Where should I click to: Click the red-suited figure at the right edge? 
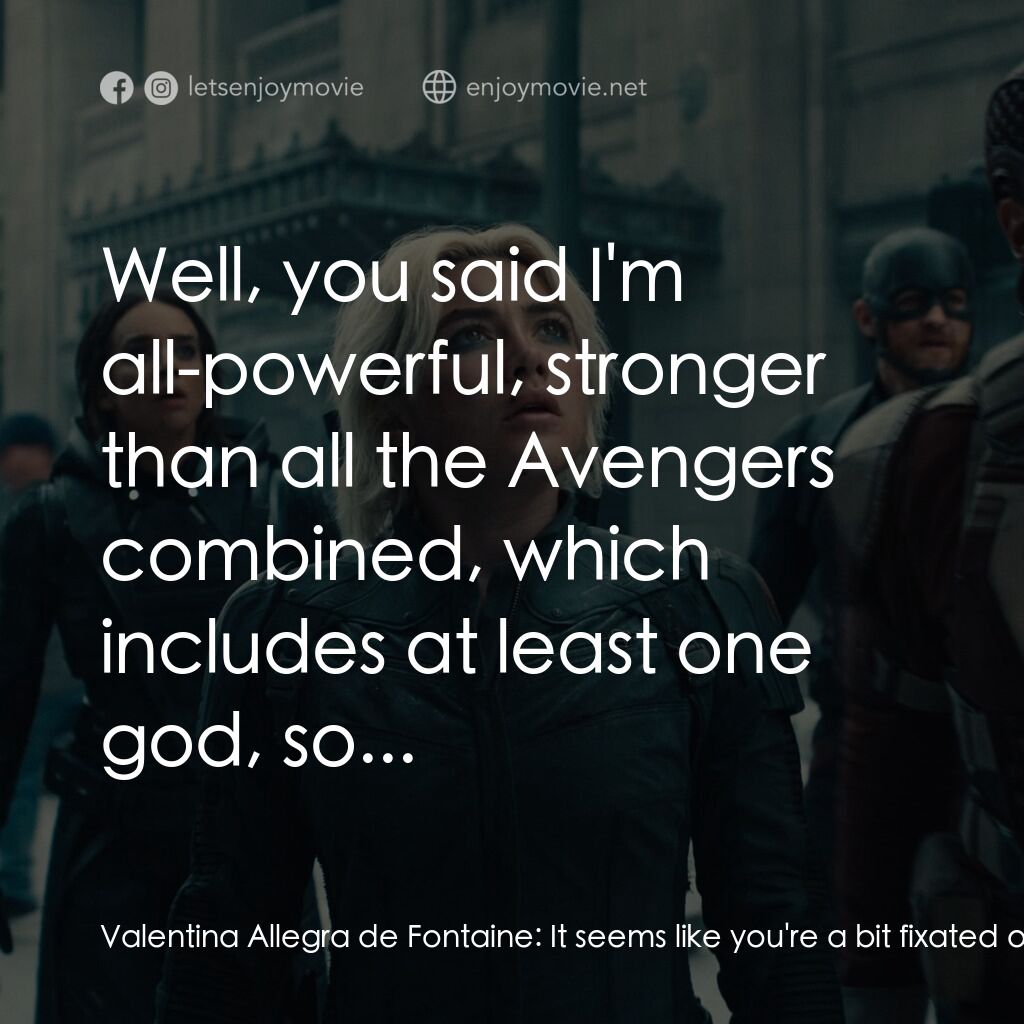point(985,500)
